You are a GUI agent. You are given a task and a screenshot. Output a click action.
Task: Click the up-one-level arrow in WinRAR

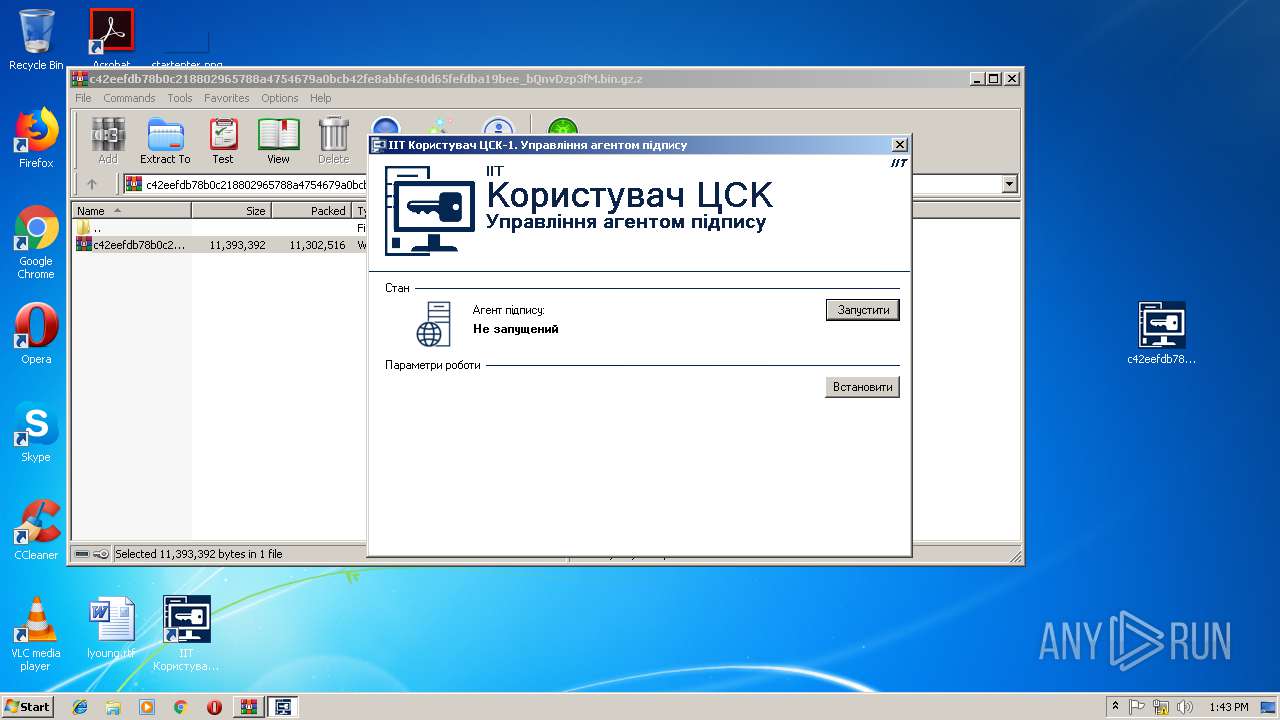[x=92, y=184]
